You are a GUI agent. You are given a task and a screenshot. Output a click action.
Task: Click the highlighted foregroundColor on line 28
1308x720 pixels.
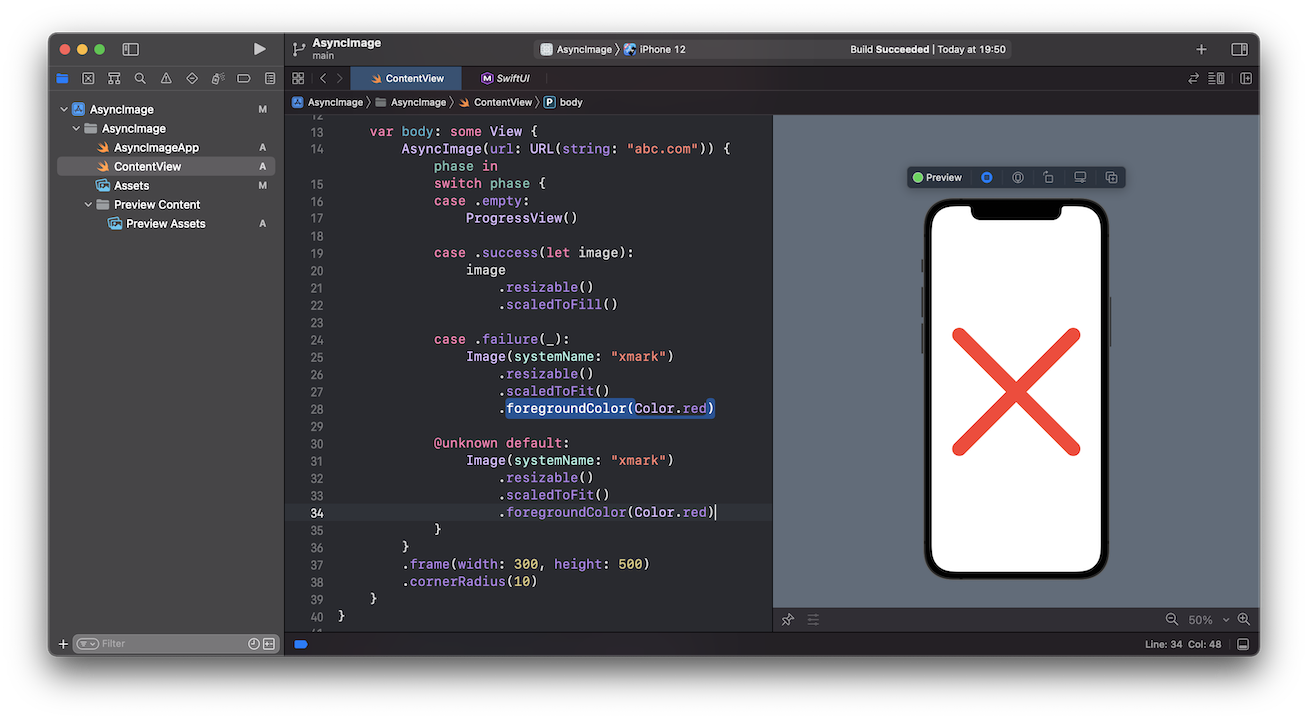coord(610,409)
